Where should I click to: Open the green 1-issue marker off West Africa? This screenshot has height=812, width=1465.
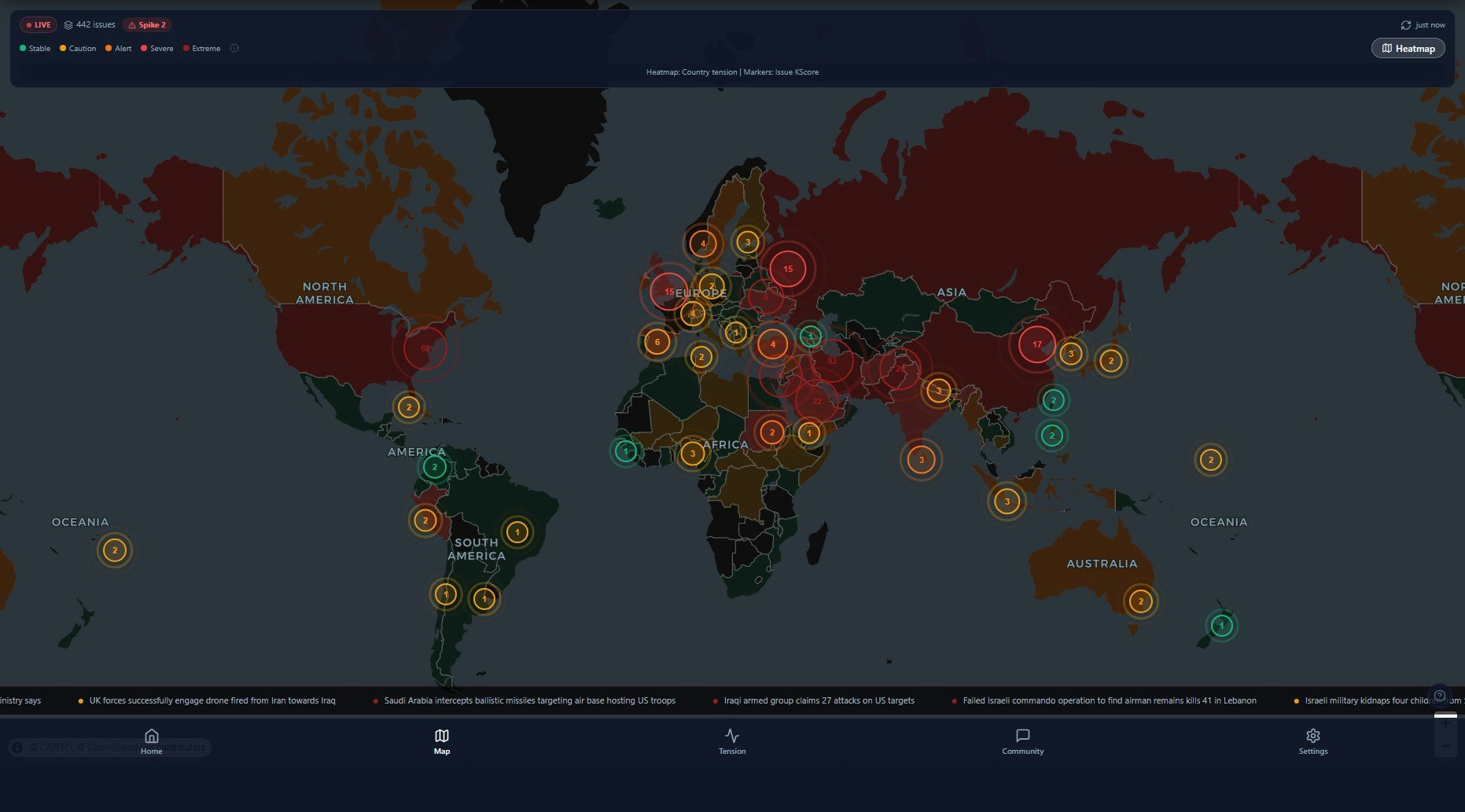click(626, 451)
